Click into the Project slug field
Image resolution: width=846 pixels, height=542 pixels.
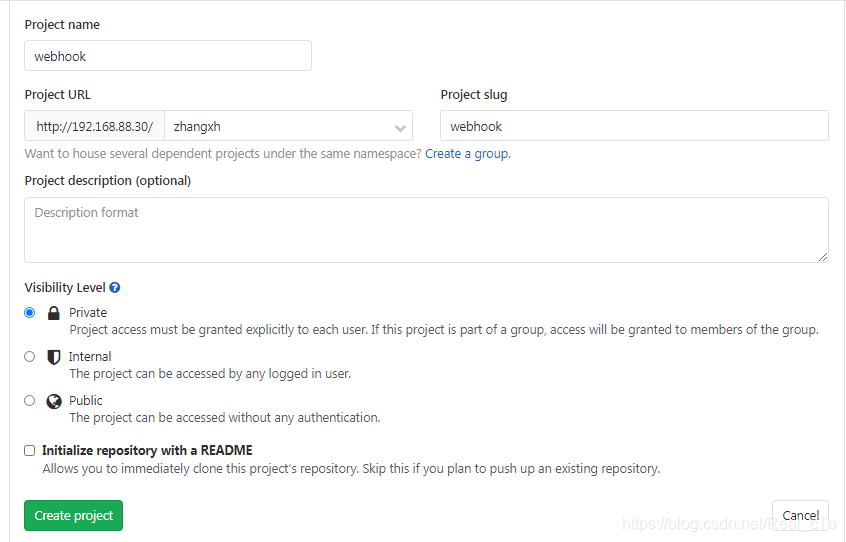tap(634, 126)
